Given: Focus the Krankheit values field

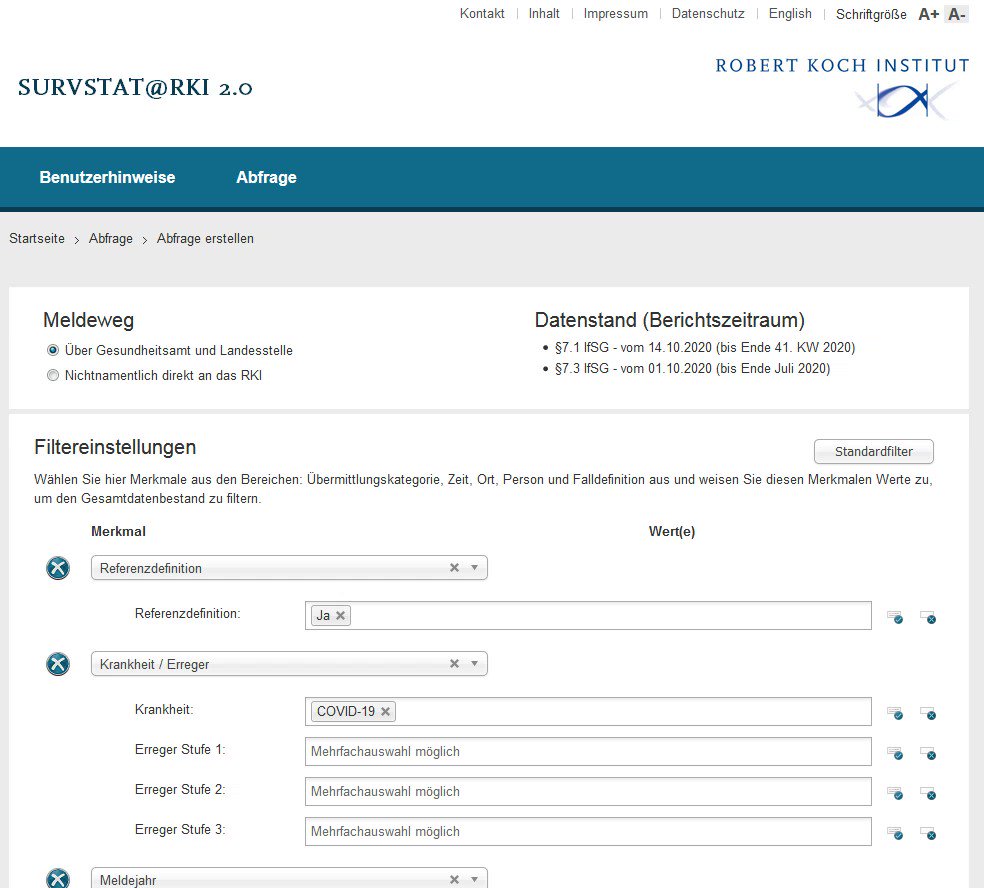Looking at the screenshot, I should click(x=588, y=712).
